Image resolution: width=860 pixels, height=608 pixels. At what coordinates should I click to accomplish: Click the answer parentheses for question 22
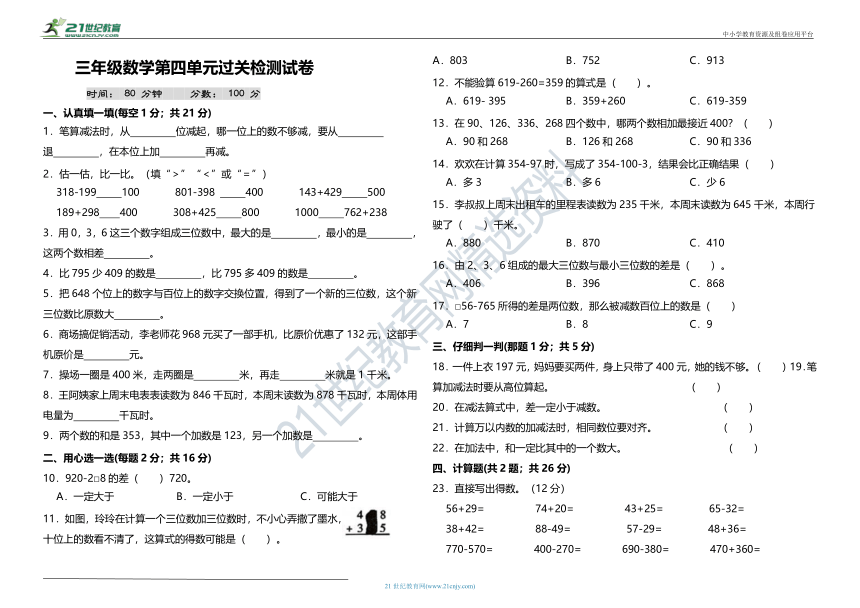(743, 448)
